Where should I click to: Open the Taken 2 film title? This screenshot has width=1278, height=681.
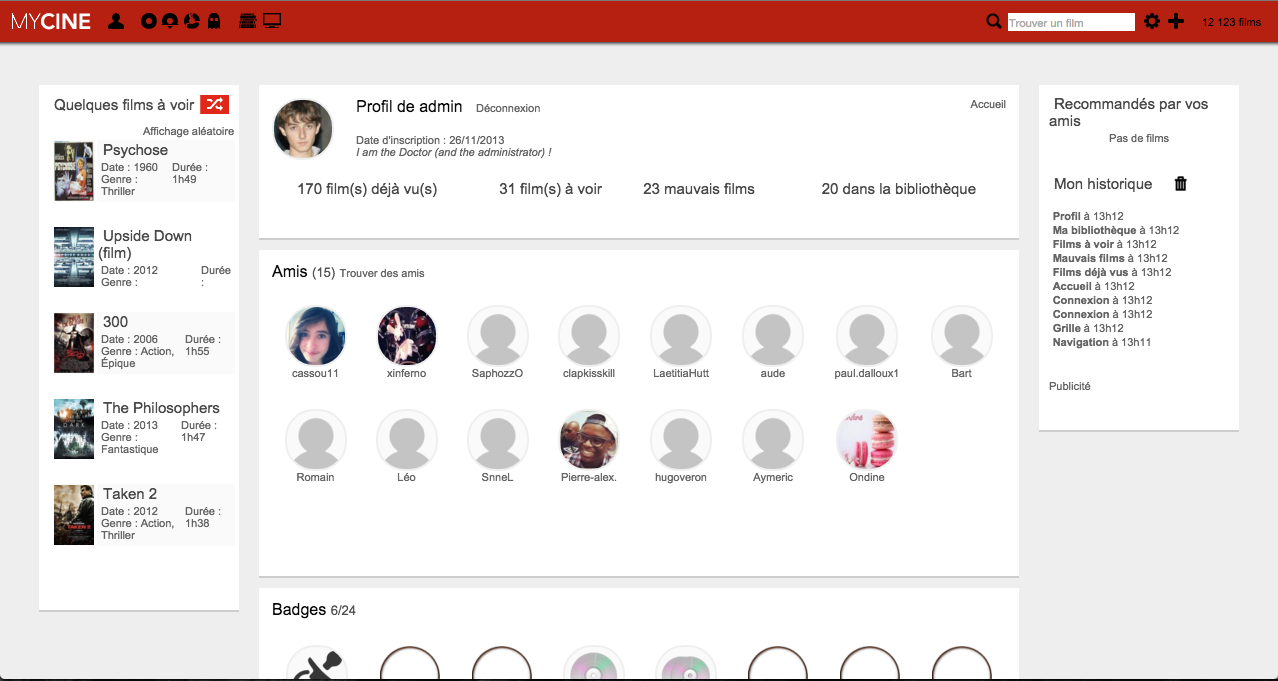coord(130,494)
